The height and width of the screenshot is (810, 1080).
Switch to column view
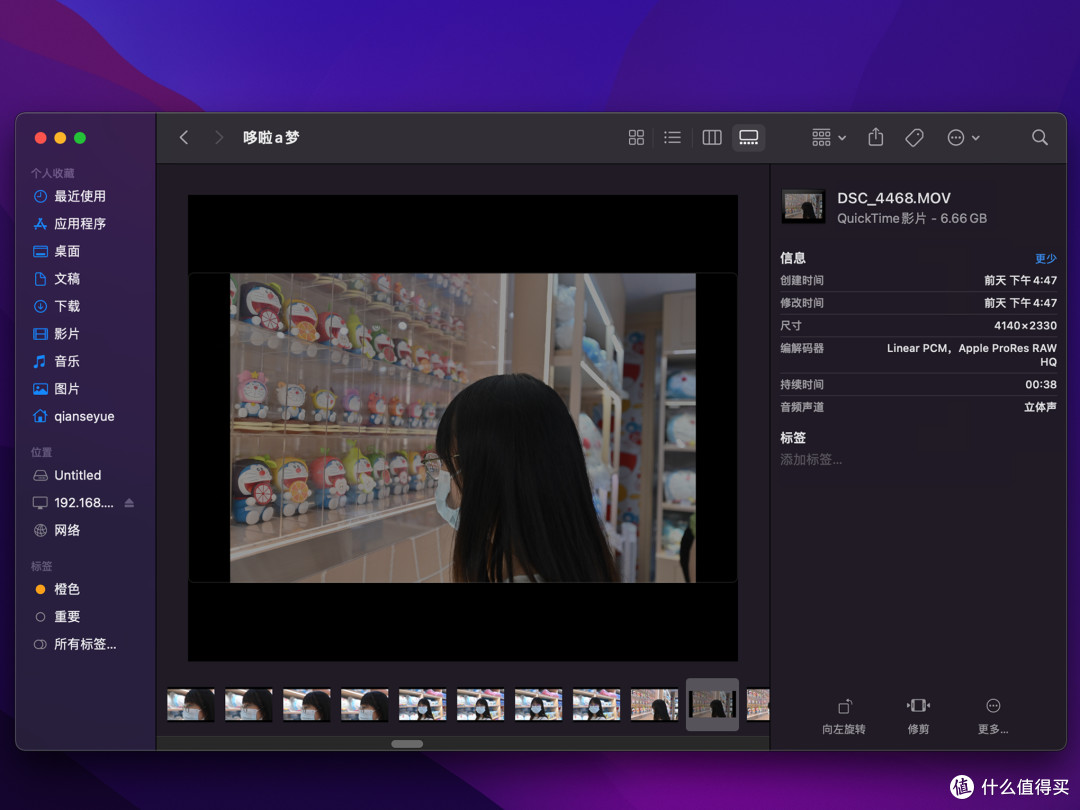(x=712, y=138)
